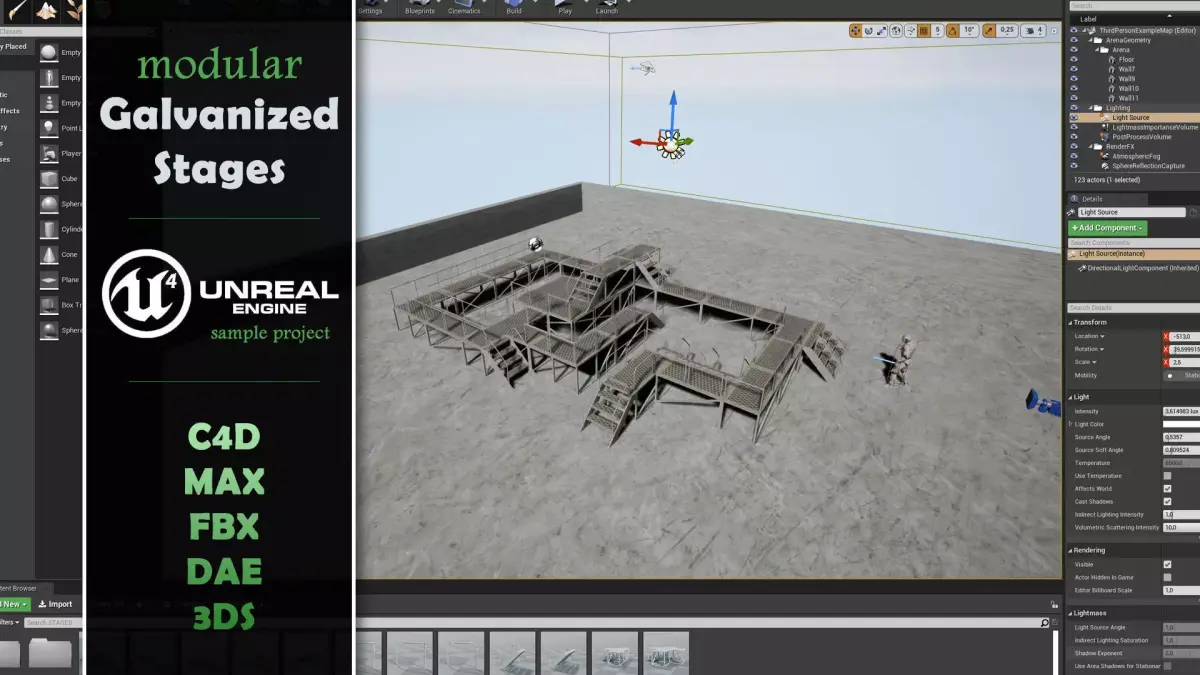Pick Cone from Place panel
This screenshot has width=1200, height=675.
coord(61,255)
